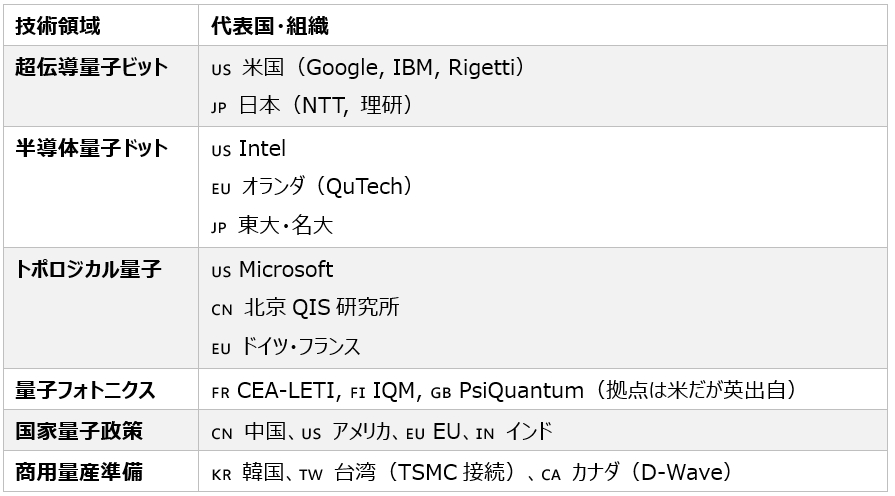Select the 国家量子政策 row label
Viewport: 895px width, 496px height.
pos(79,432)
